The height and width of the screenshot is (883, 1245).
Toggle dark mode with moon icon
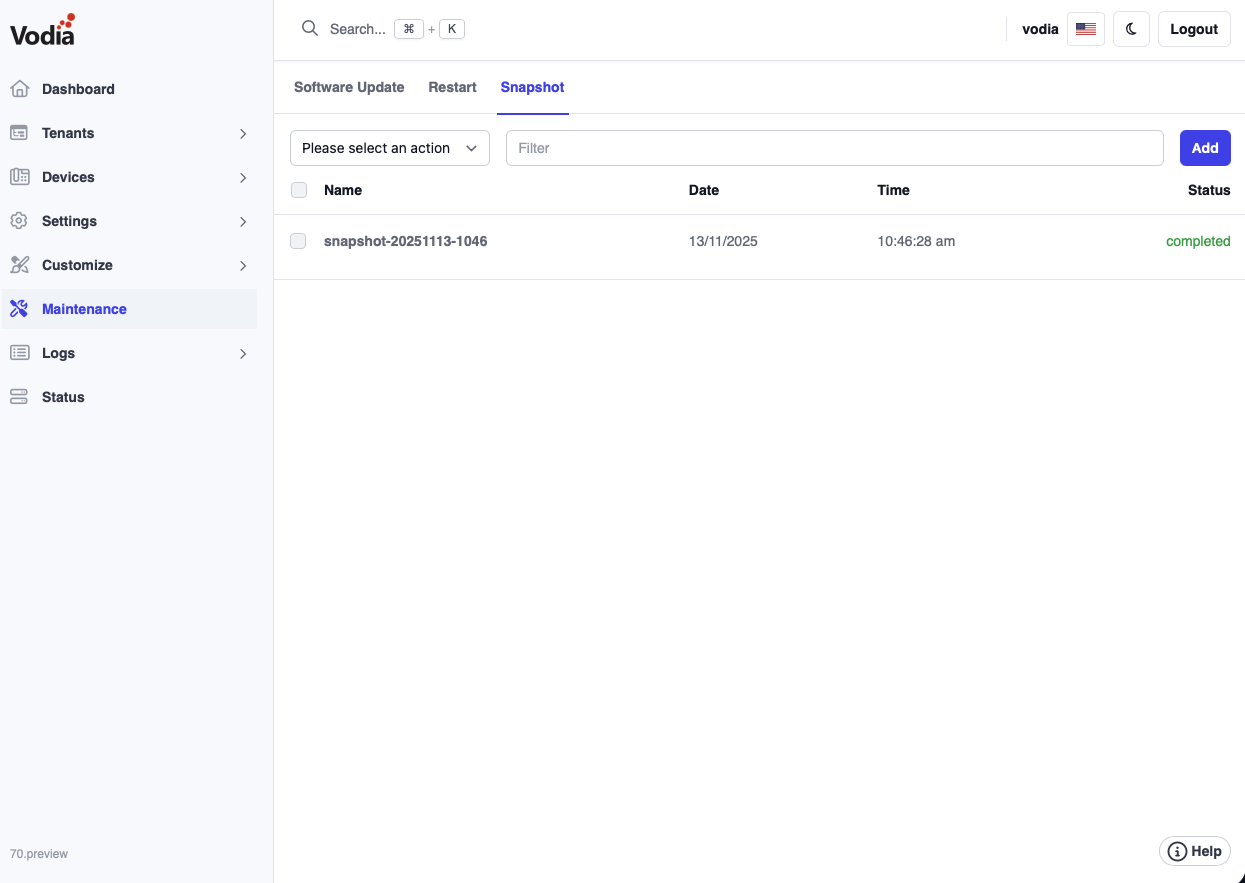(1131, 29)
